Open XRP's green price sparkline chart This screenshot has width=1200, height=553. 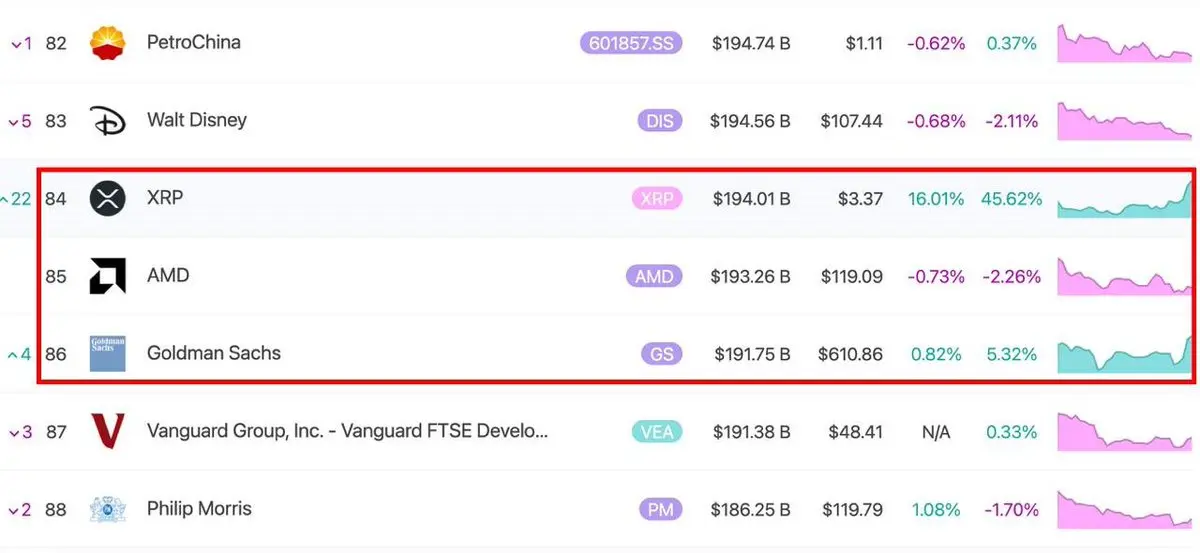(x=1125, y=200)
